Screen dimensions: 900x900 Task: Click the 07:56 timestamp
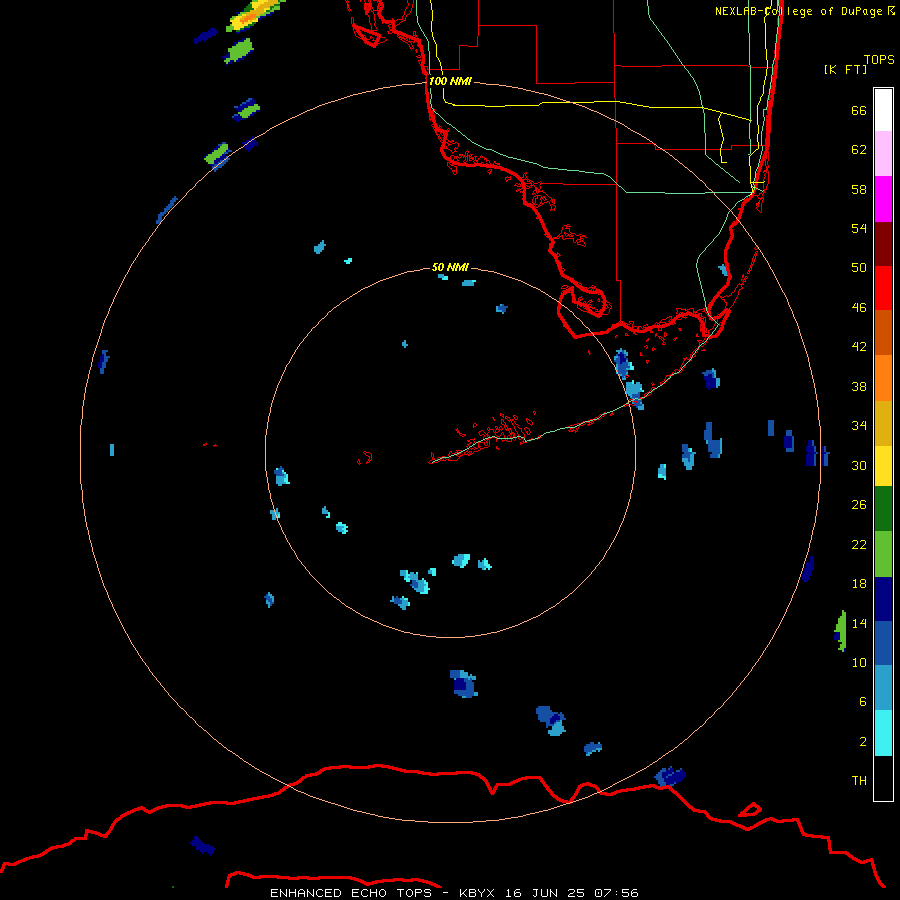point(617,893)
